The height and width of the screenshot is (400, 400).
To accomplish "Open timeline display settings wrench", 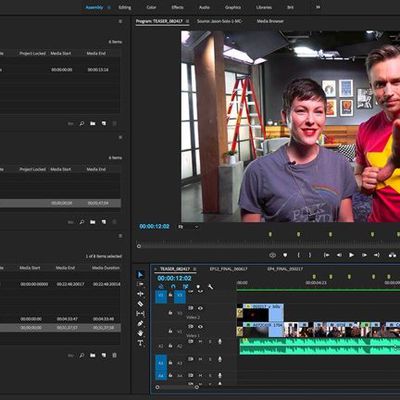I will click(x=211, y=287).
